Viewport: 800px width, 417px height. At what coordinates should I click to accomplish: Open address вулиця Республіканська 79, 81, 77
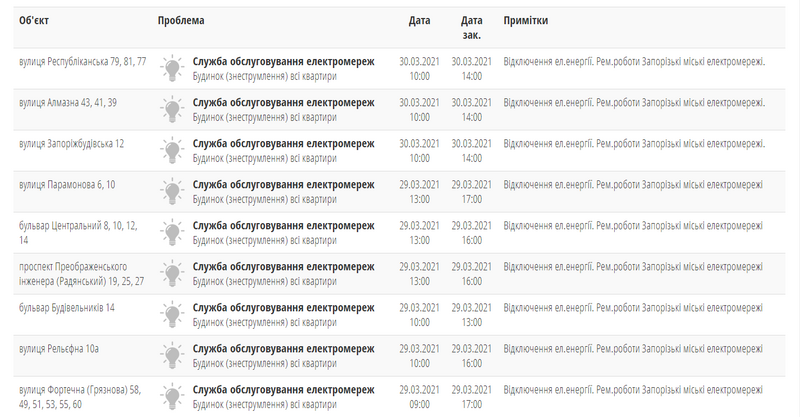click(x=83, y=62)
